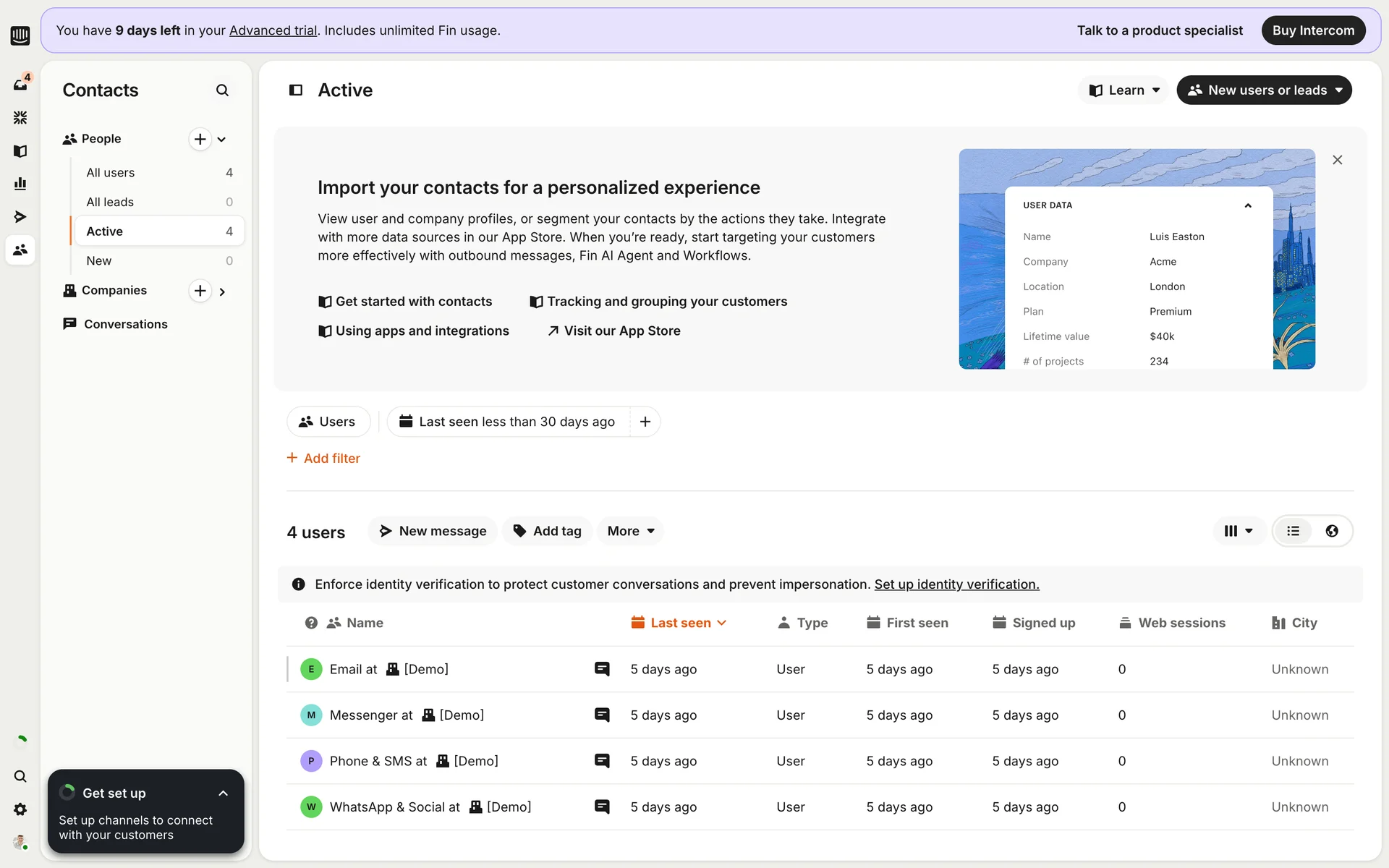Open the Inbox icon in left rail
The height and width of the screenshot is (868, 1389).
pos(20,85)
